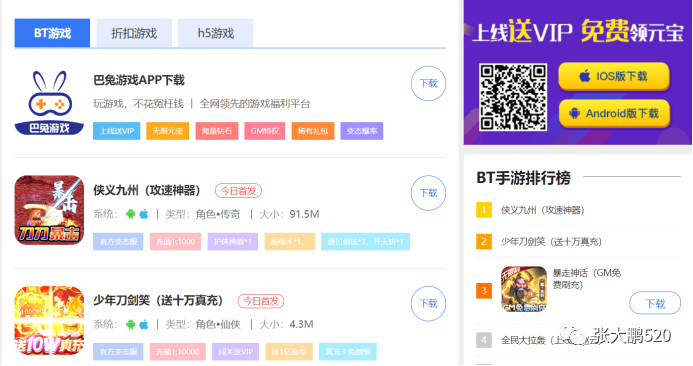This screenshot has height=366, width=693.
Task: Click 类型：角色•仙侠 text
Action: pyautogui.click(x=203, y=324)
